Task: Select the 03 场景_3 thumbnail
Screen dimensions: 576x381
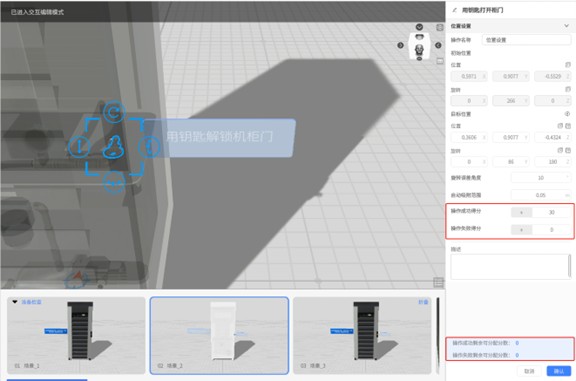Action: pos(362,335)
